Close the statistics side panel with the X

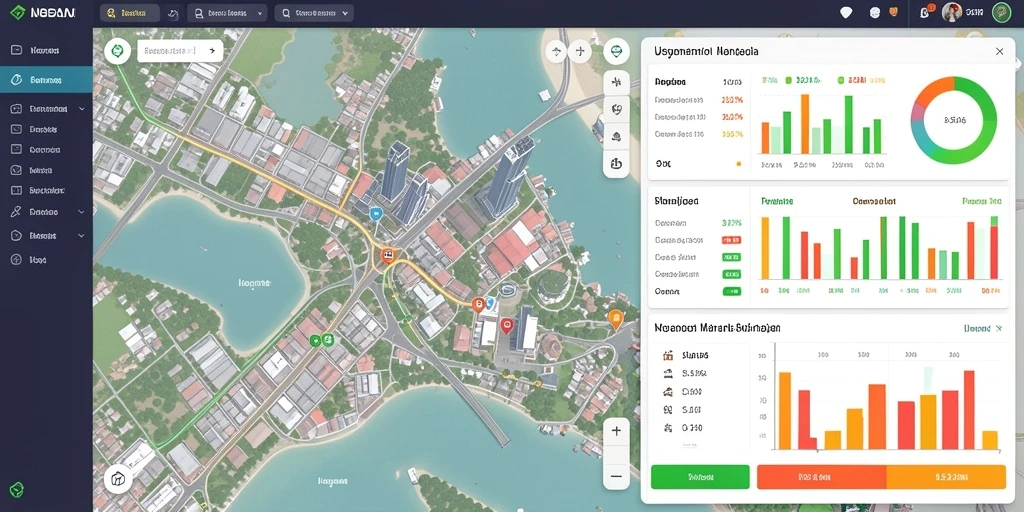point(999,51)
